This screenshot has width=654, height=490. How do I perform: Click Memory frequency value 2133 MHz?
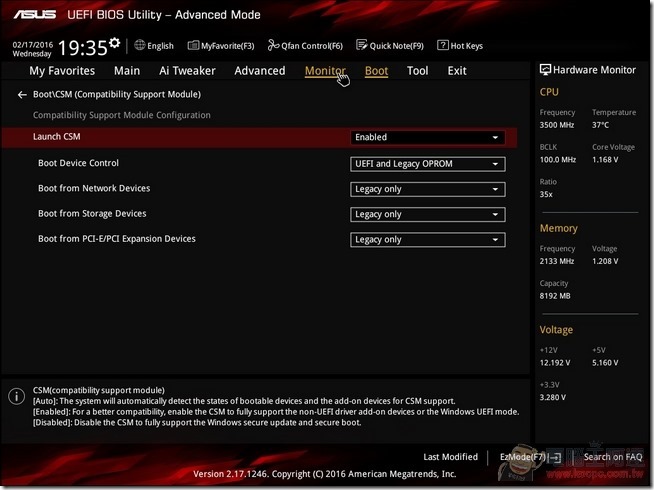pos(557,261)
